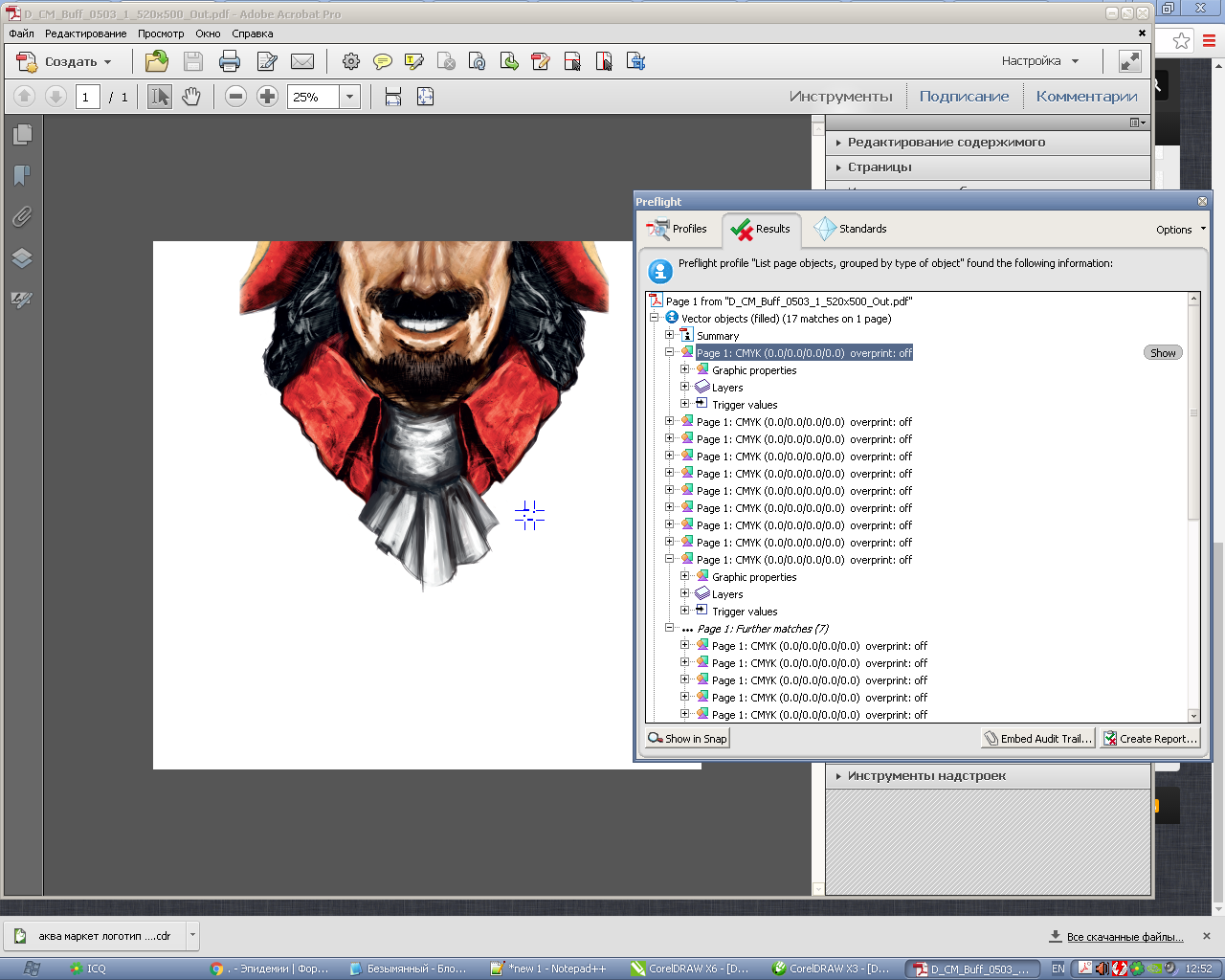
Task: Collapse the Vector objects (filled) group
Action: click(x=655, y=318)
